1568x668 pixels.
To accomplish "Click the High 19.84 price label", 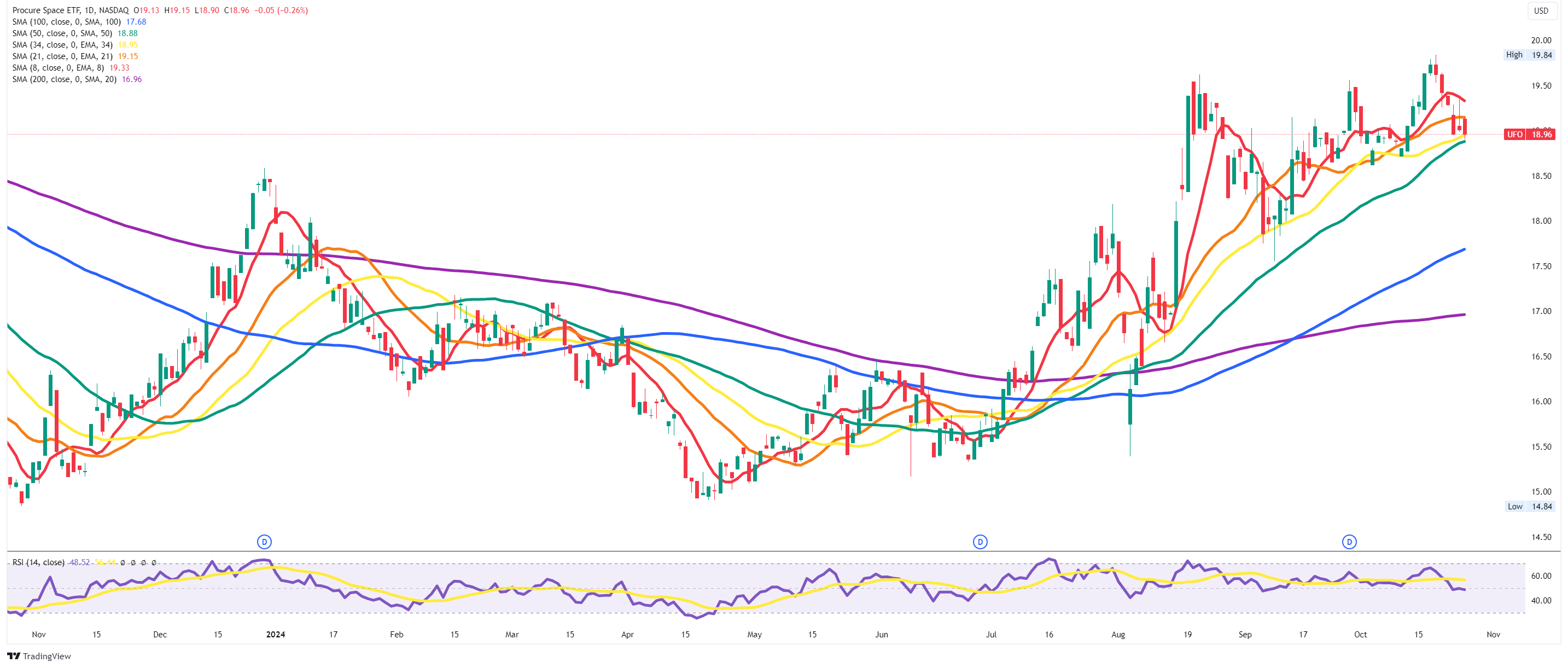I will click(1529, 55).
